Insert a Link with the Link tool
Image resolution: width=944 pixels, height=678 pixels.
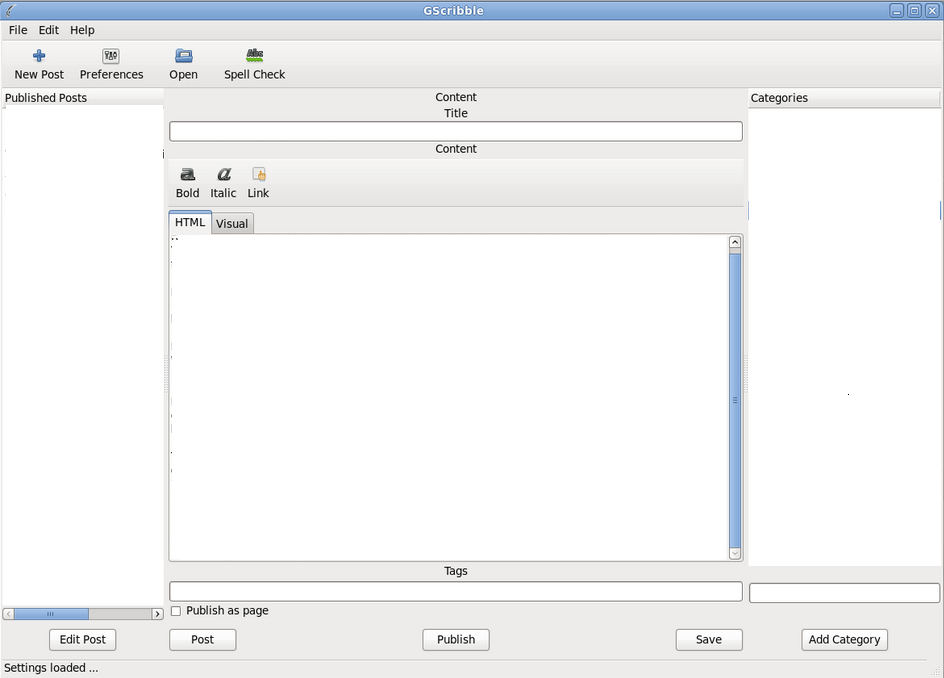click(258, 183)
